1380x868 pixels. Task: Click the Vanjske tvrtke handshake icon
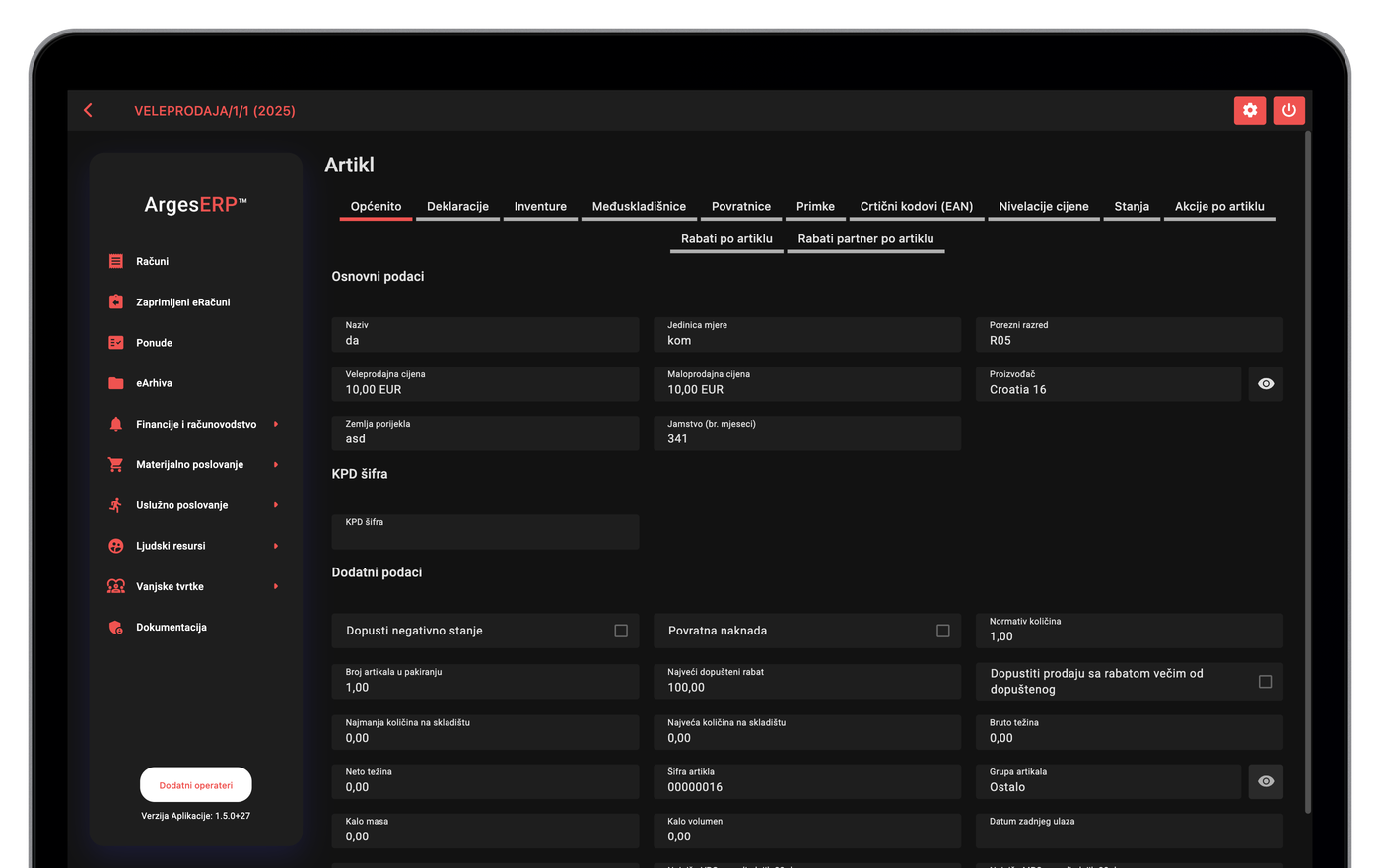coord(116,586)
